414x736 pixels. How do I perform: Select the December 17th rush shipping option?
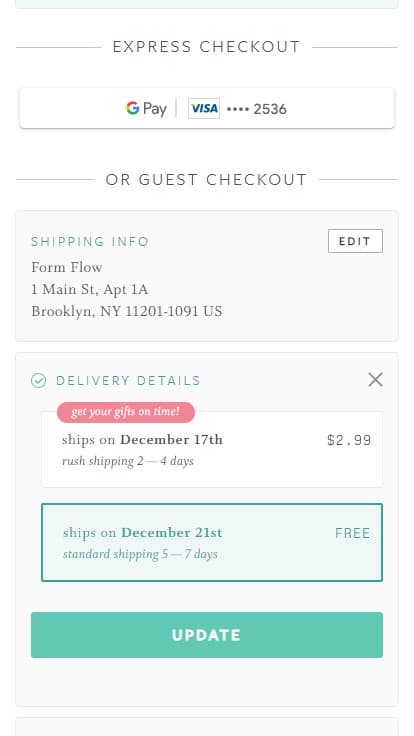[x=212, y=449]
